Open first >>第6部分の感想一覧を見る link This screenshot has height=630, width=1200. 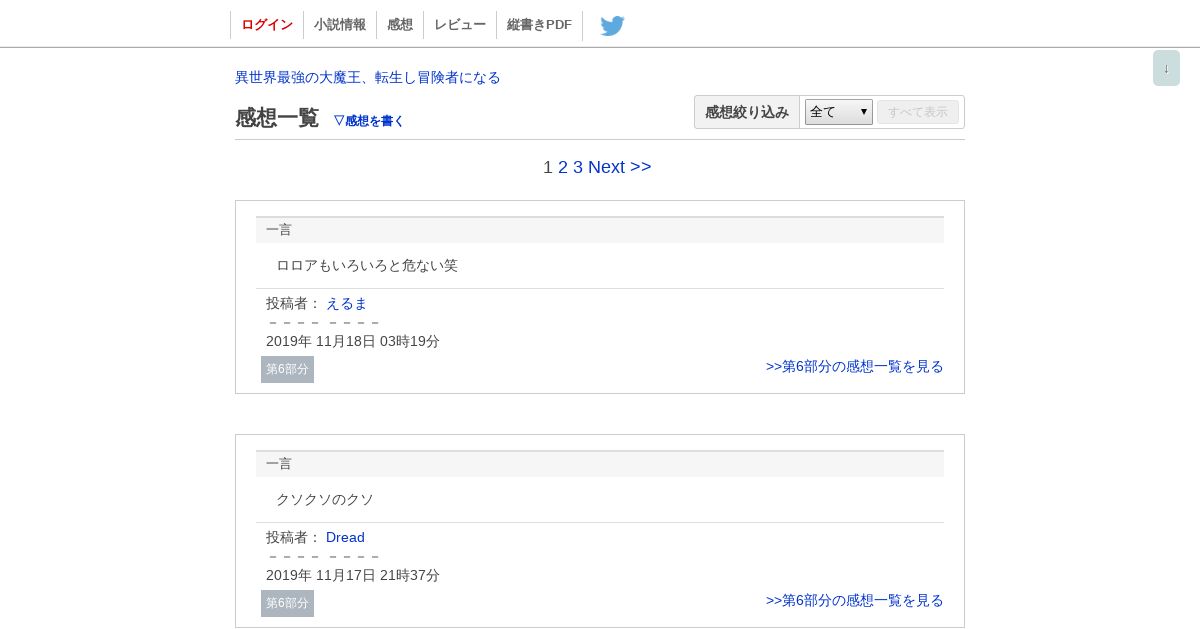855,366
